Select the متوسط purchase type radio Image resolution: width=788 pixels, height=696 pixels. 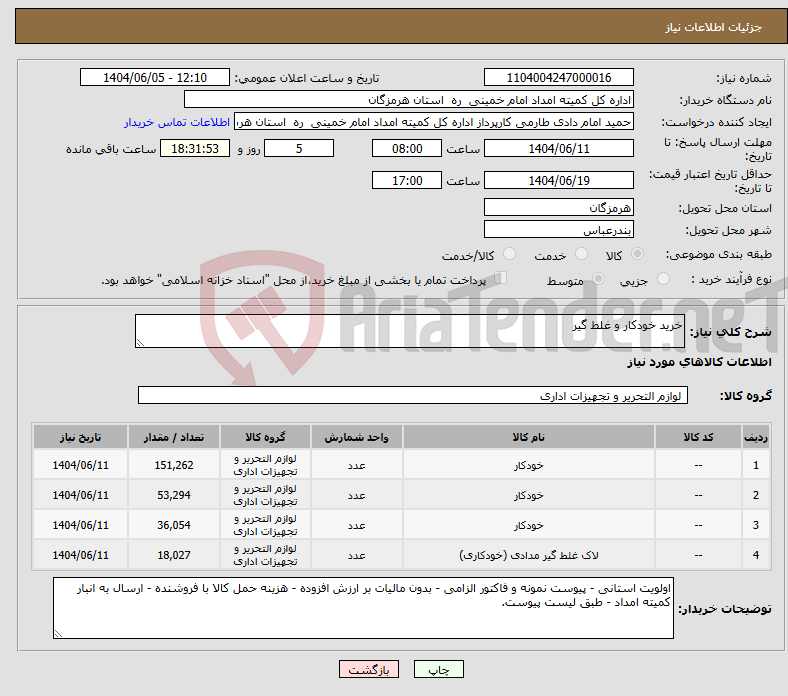pyautogui.click(x=600, y=281)
